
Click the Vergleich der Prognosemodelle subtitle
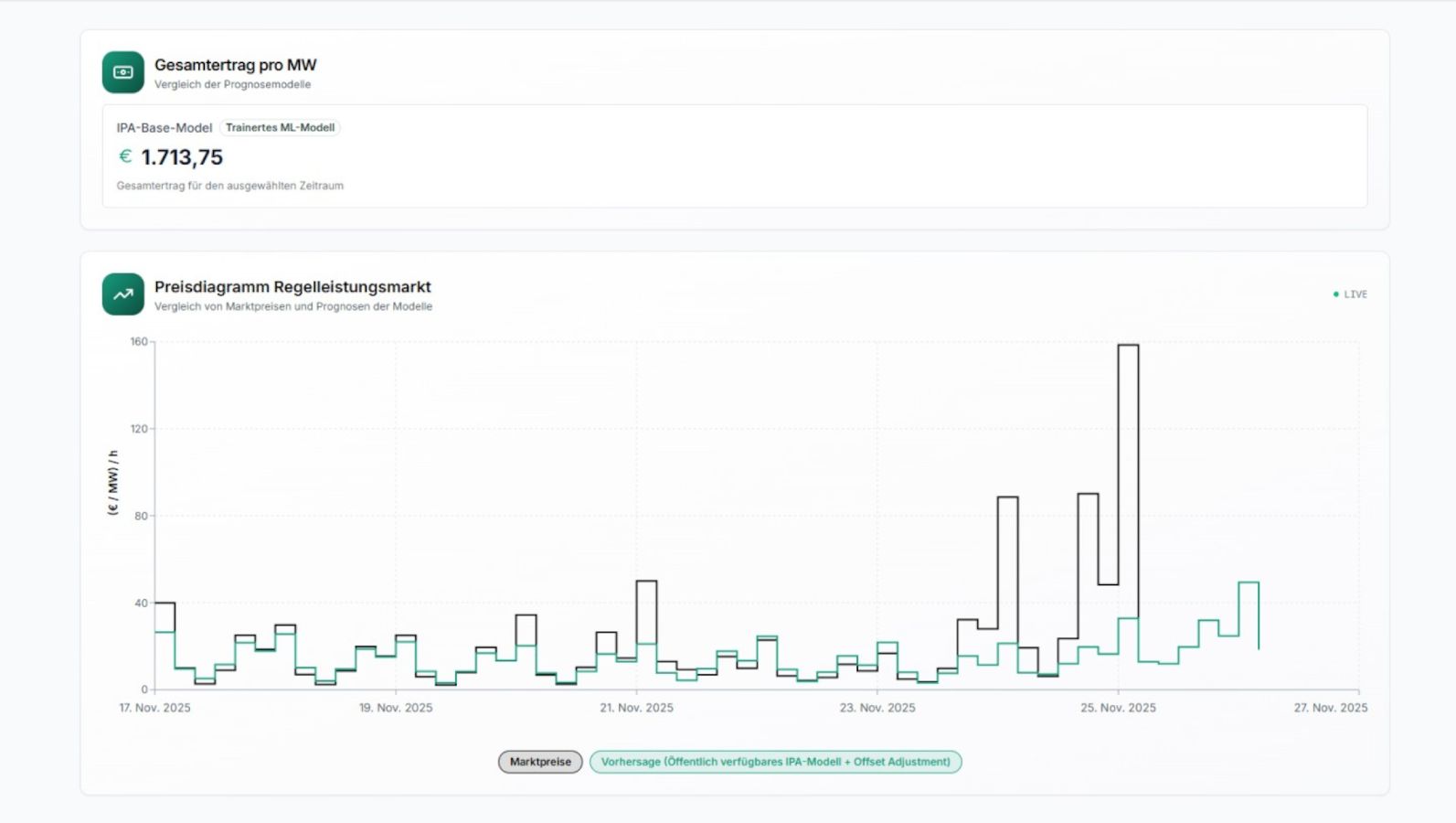[232, 85]
